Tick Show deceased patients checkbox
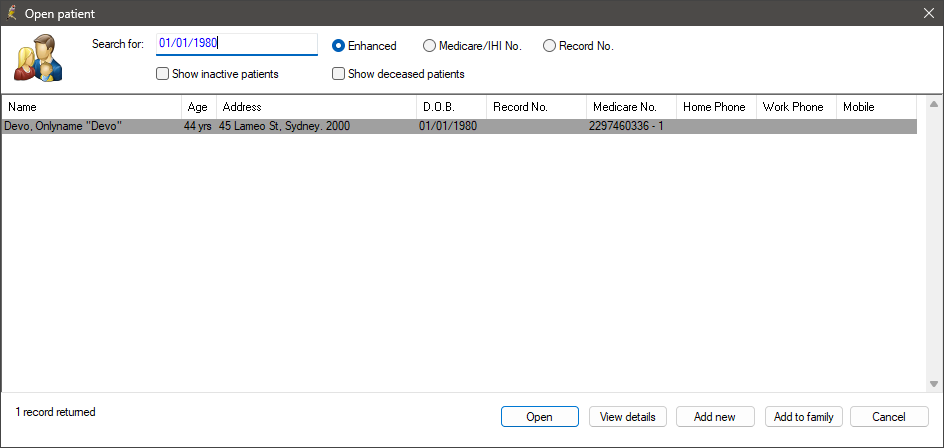The width and height of the screenshot is (944, 448). pos(399,74)
